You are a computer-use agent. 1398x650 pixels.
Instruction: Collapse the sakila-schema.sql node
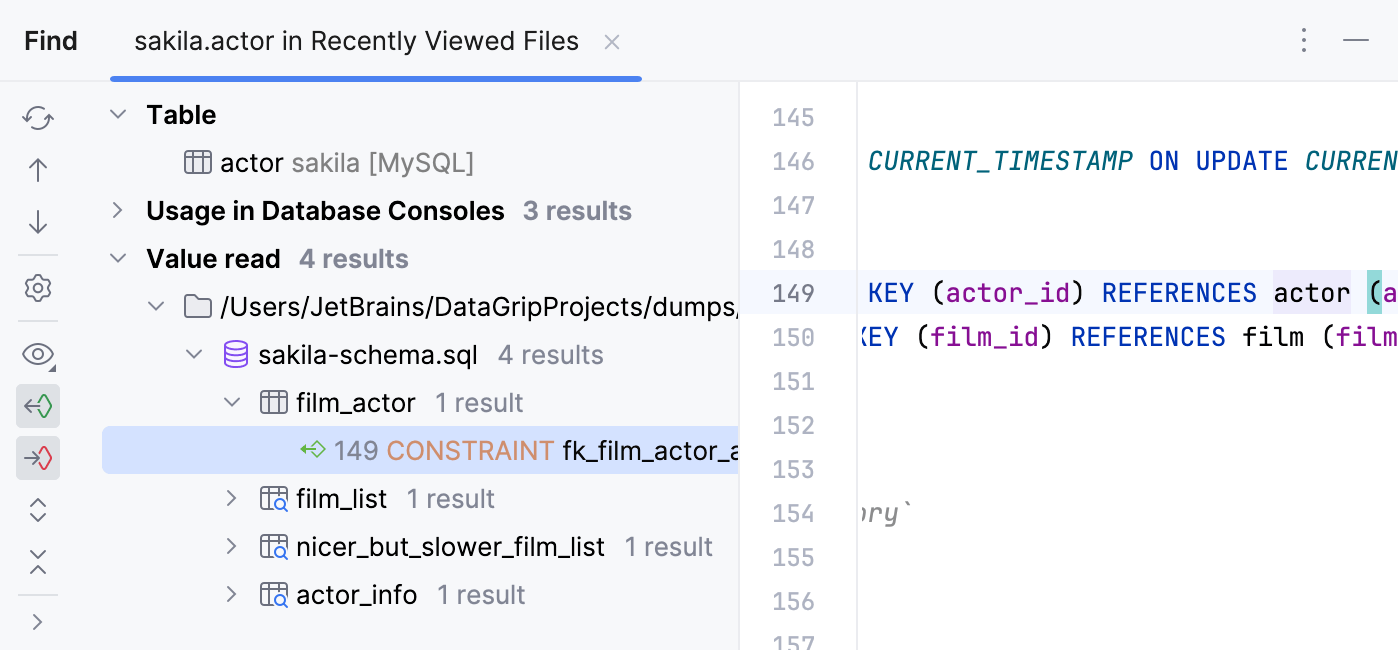click(194, 355)
